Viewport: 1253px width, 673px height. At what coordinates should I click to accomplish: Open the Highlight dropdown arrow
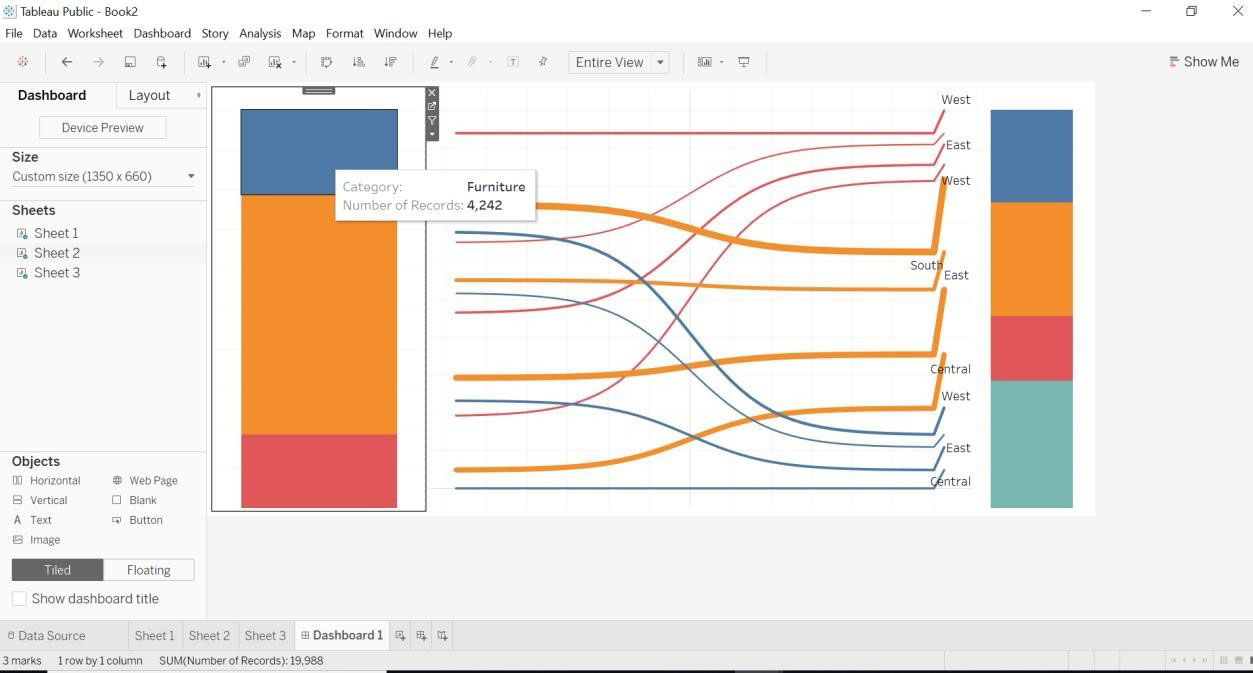tap(451, 62)
